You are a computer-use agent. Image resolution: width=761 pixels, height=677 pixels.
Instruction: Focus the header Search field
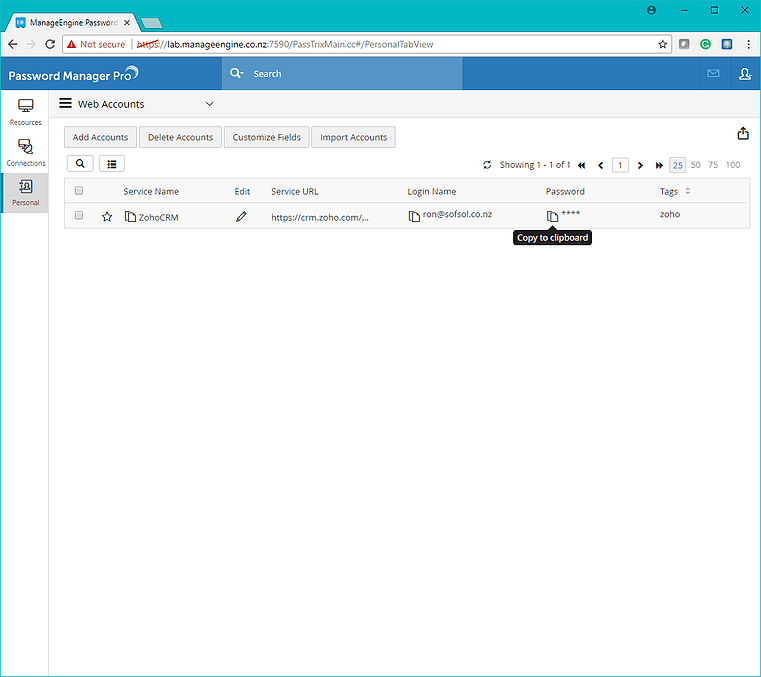click(x=342, y=73)
